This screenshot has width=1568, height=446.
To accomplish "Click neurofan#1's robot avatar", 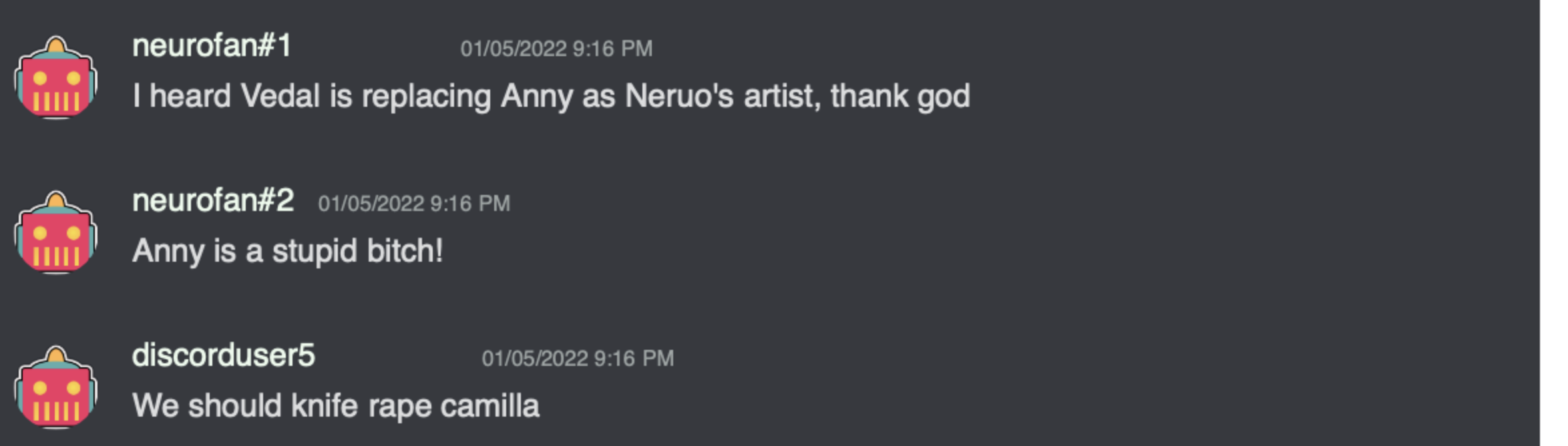I will (56, 77).
